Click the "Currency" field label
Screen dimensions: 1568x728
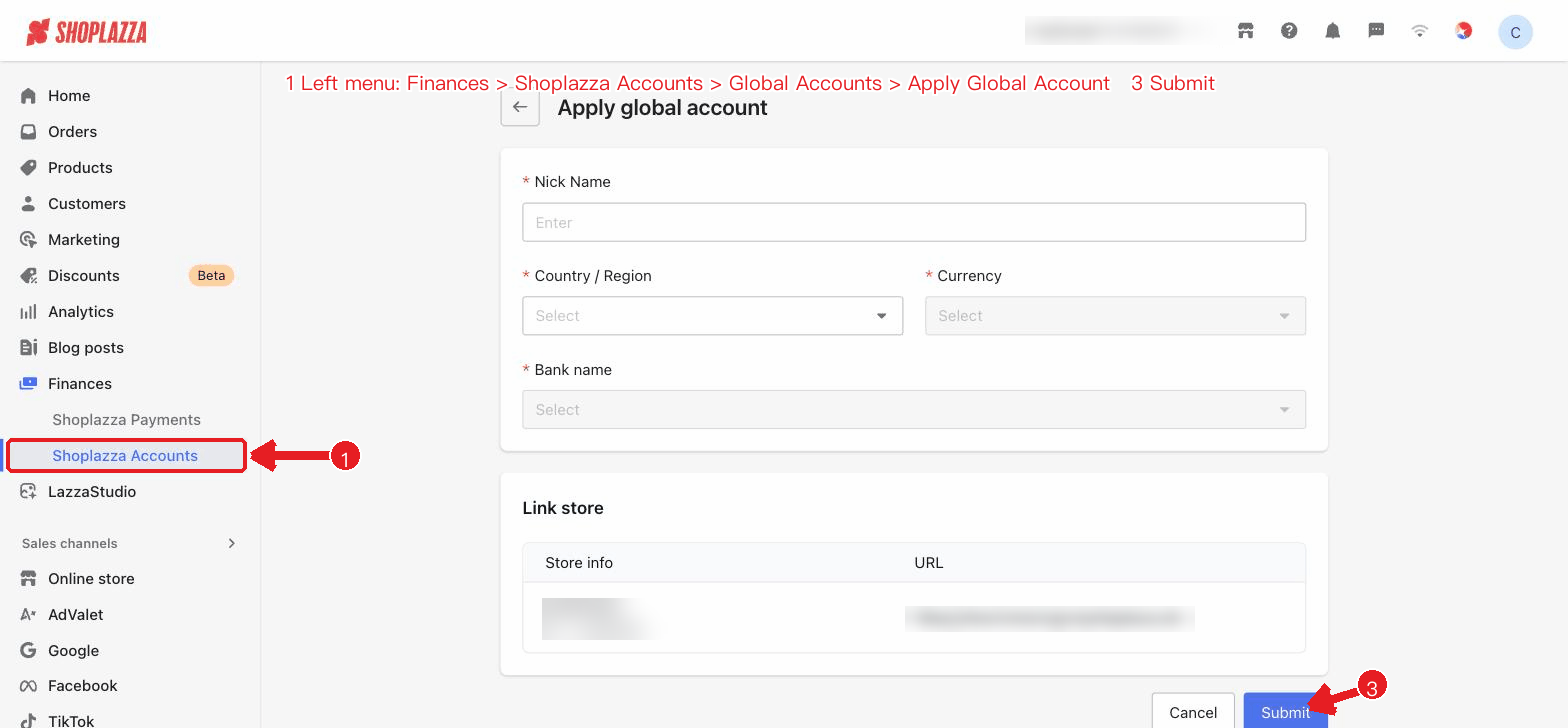[969, 276]
